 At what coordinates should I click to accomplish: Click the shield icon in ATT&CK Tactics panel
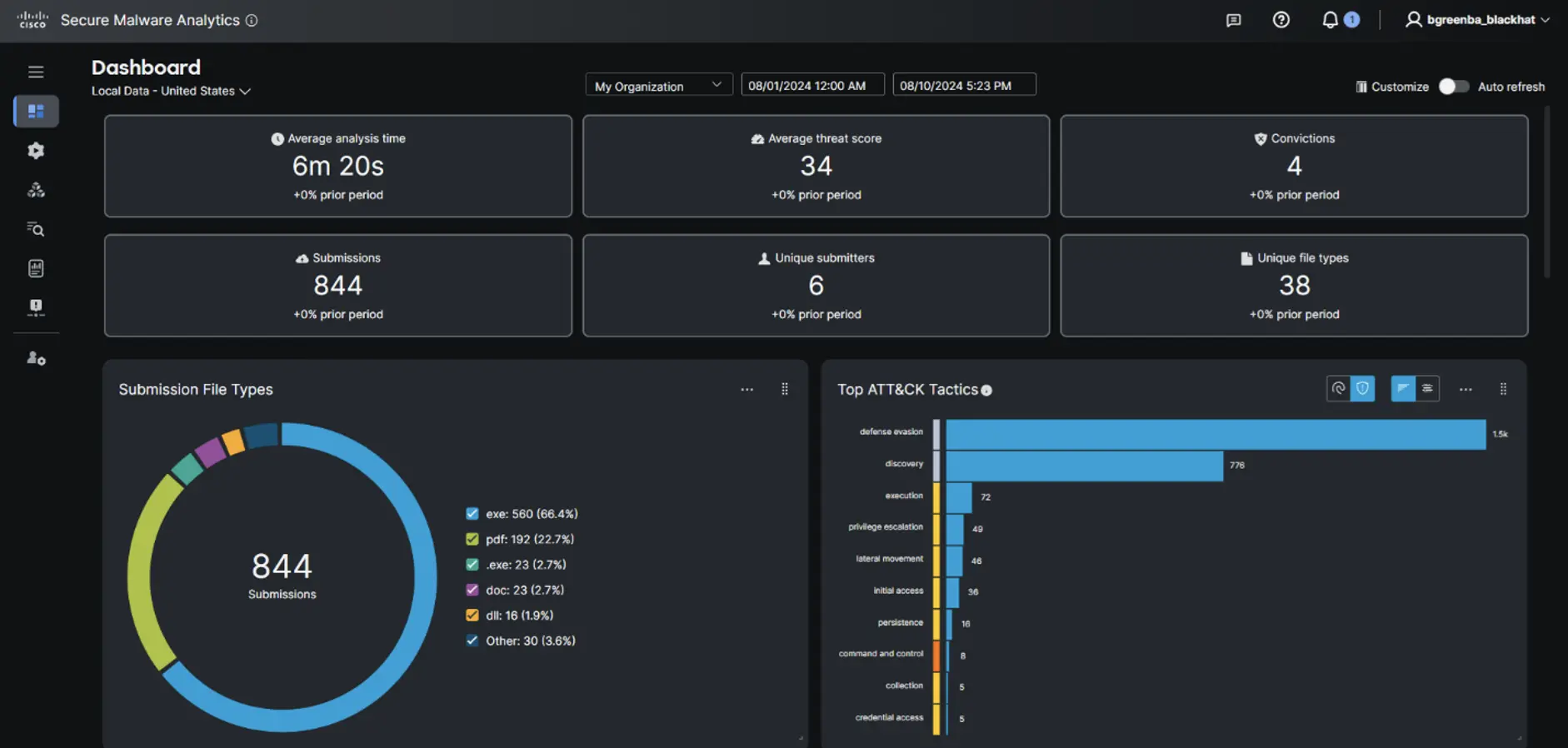[1362, 388]
